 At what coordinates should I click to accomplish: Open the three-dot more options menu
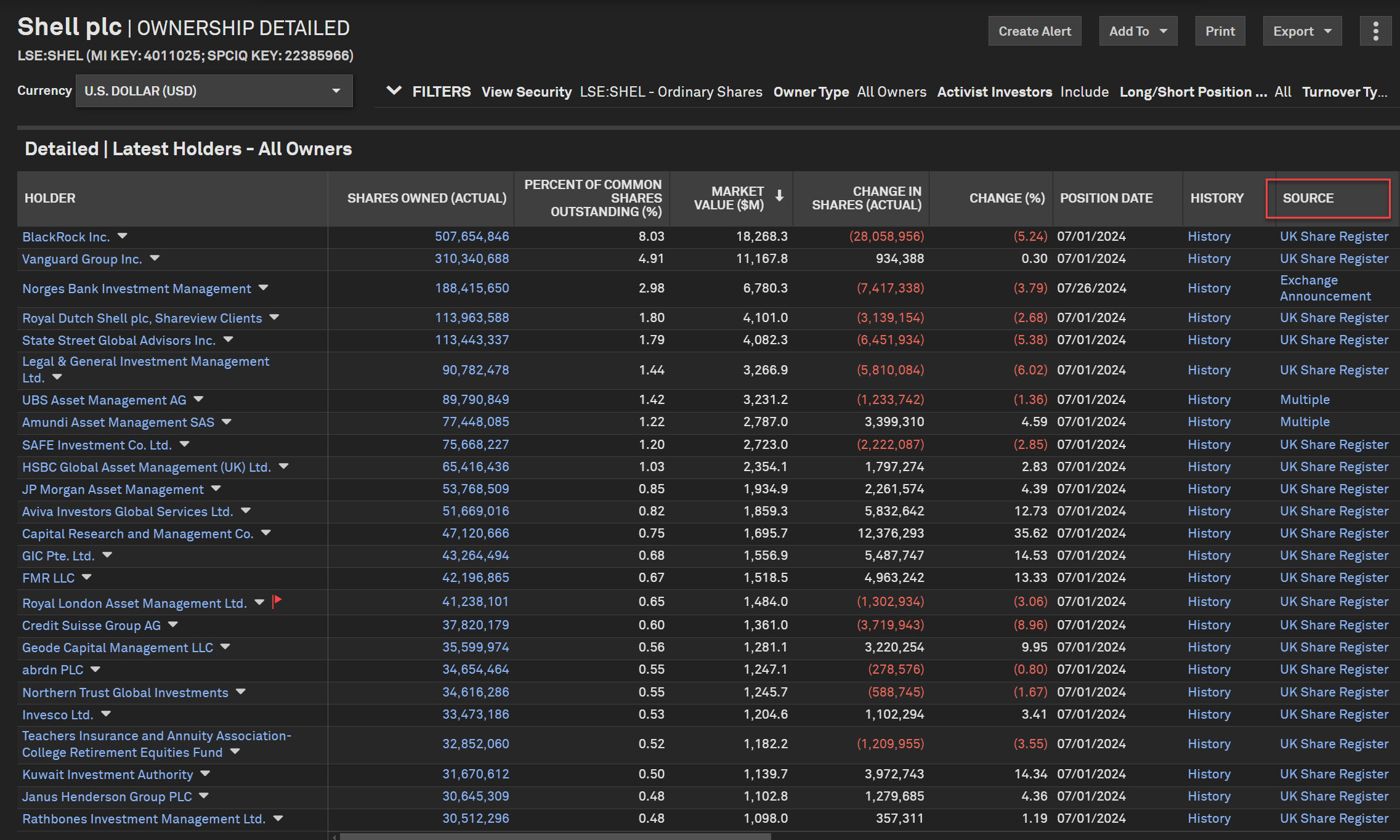[1375, 31]
